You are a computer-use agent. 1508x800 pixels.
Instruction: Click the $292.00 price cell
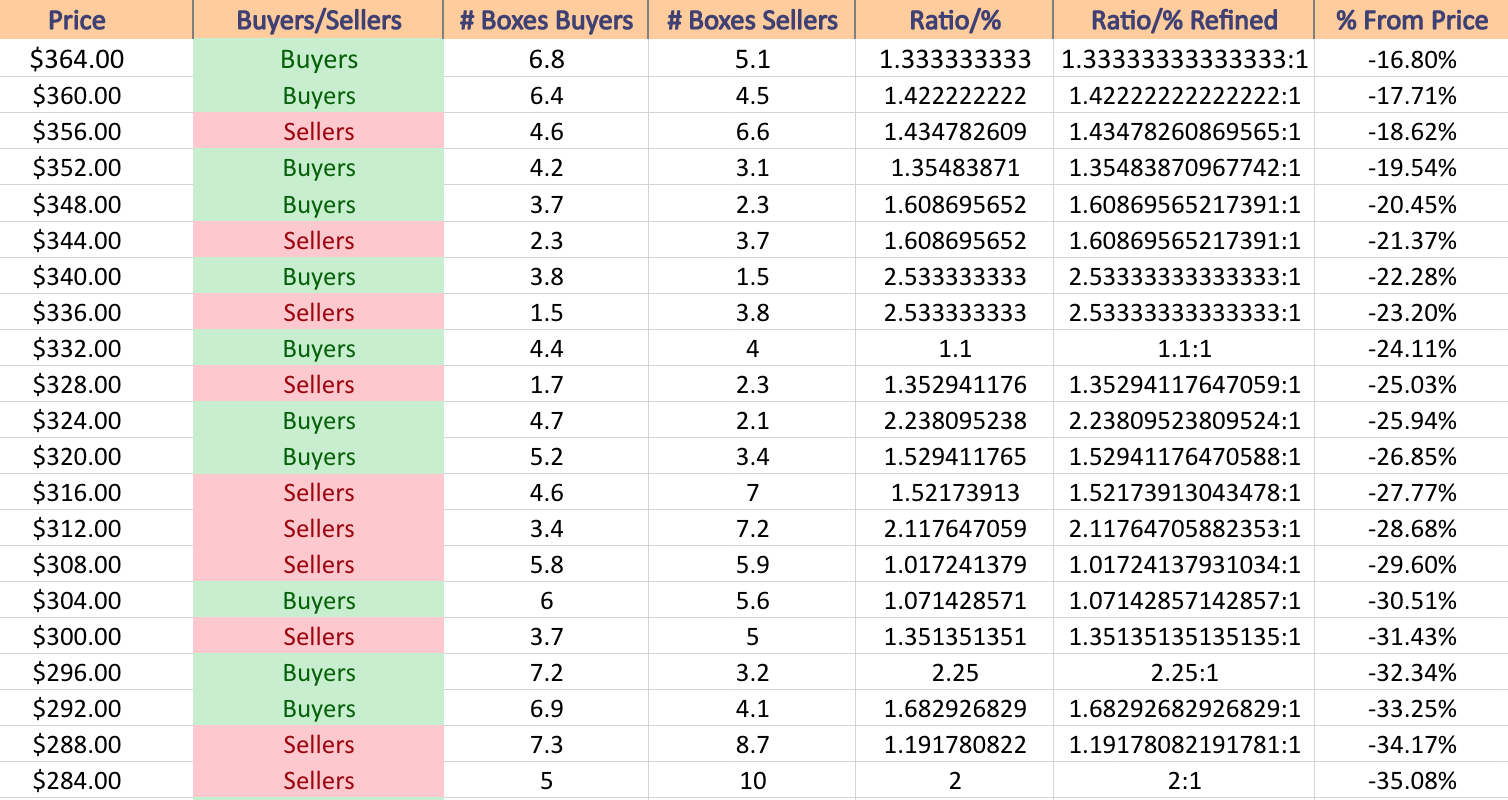(x=96, y=708)
